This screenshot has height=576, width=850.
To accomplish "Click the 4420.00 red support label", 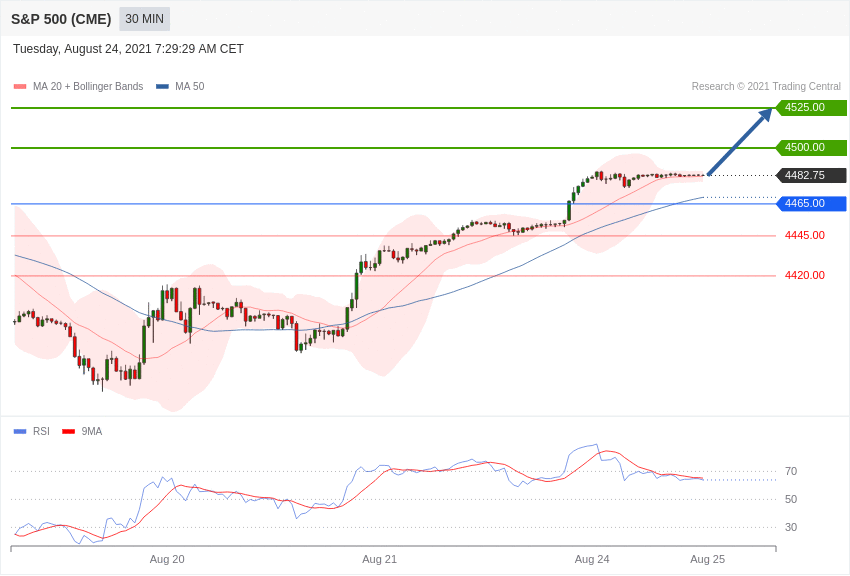I will click(804, 276).
